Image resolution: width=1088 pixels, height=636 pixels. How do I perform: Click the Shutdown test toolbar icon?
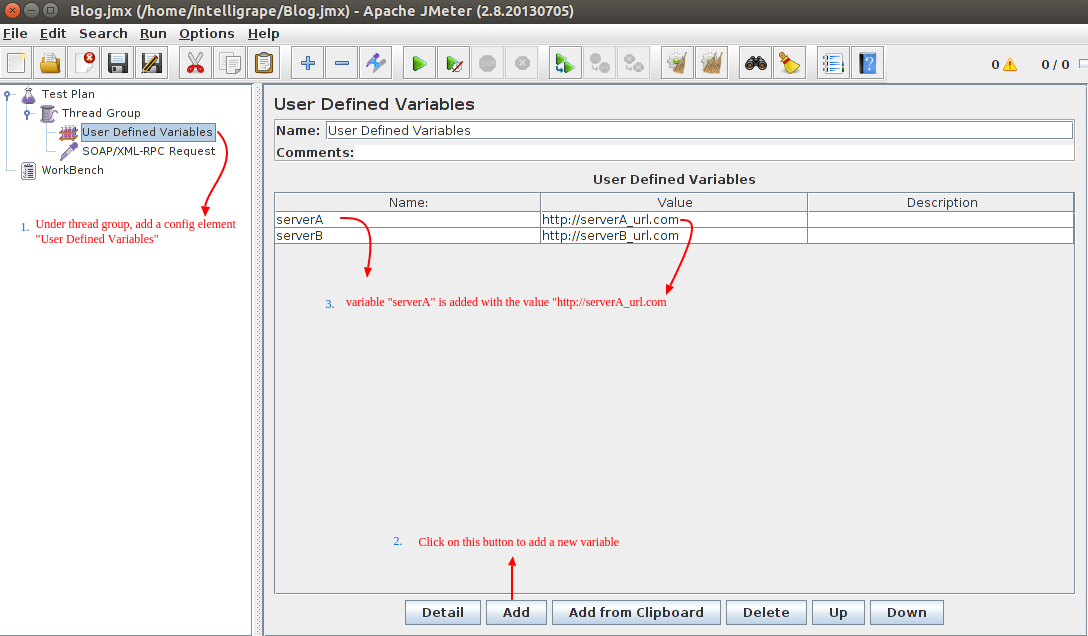pyautogui.click(x=522, y=64)
